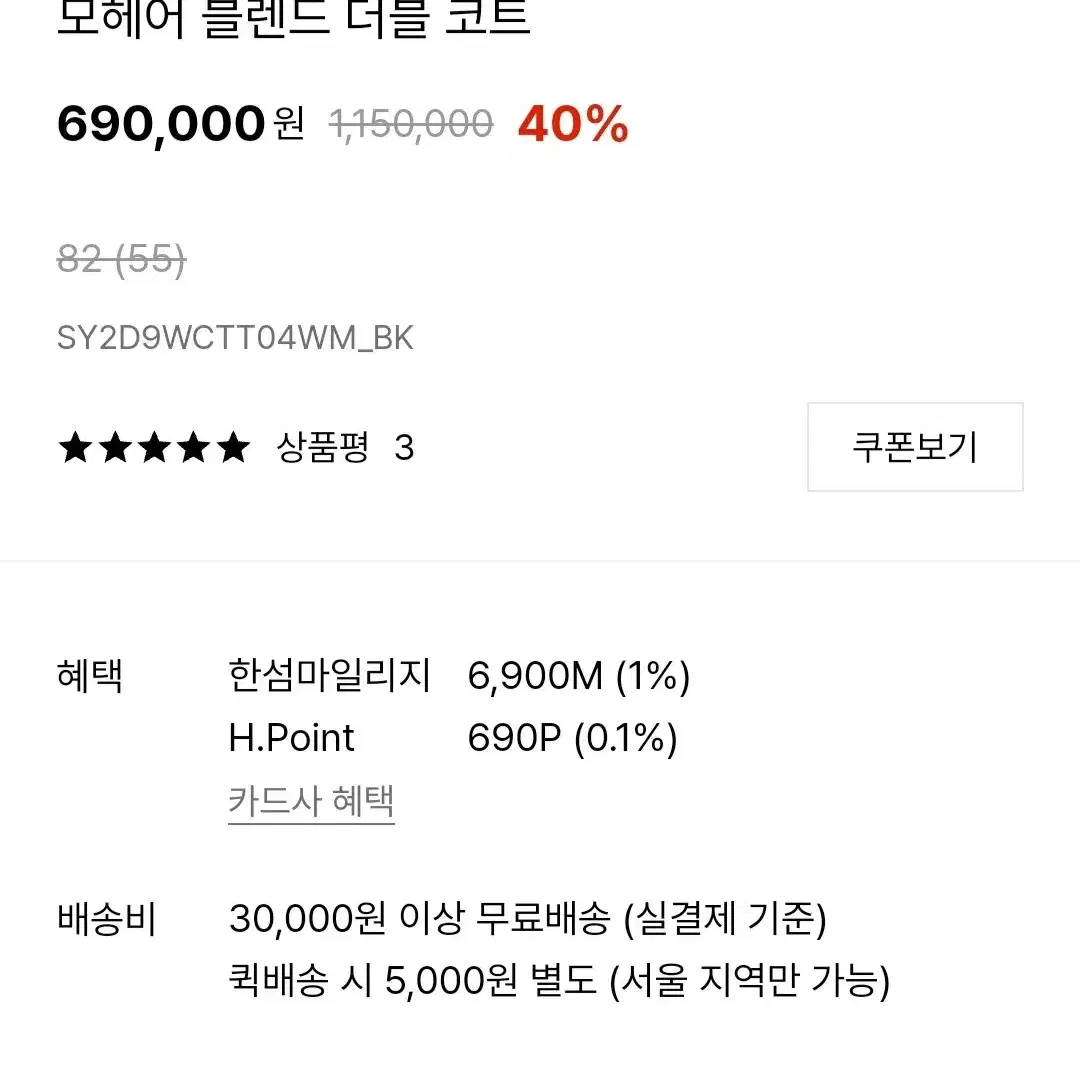Screen dimensions: 1080x1080
Task: Open the 쿠폰보기 coupon button
Action: click(915, 447)
